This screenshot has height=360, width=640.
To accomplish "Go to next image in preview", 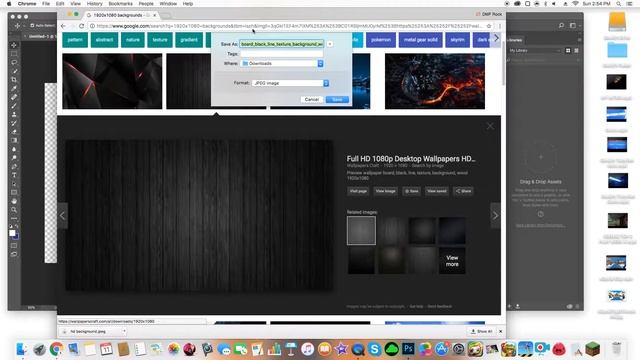I will pyautogui.click(x=495, y=215).
